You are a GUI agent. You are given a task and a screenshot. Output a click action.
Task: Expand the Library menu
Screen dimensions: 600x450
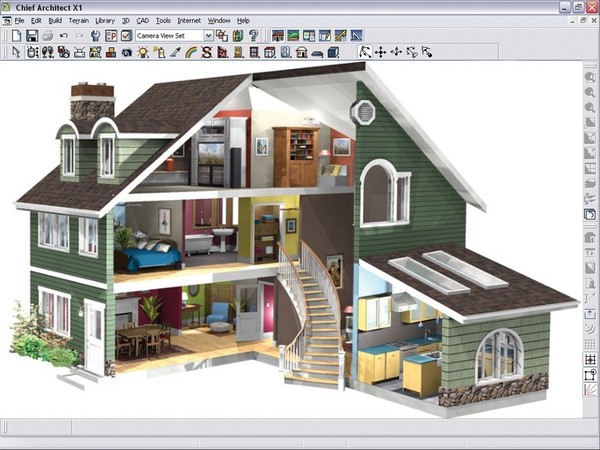[105, 20]
